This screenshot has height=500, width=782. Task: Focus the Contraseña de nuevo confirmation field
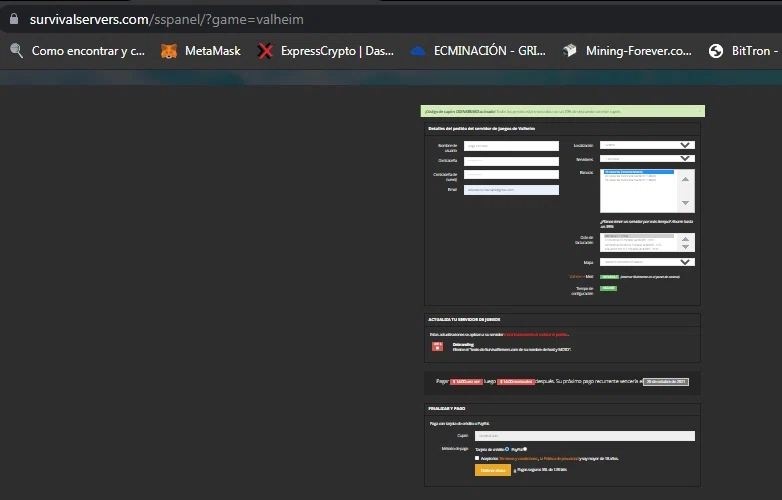click(511, 174)
